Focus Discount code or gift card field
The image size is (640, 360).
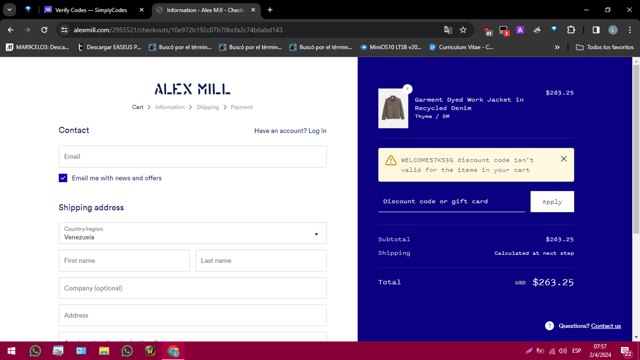(x=451, y=202)
